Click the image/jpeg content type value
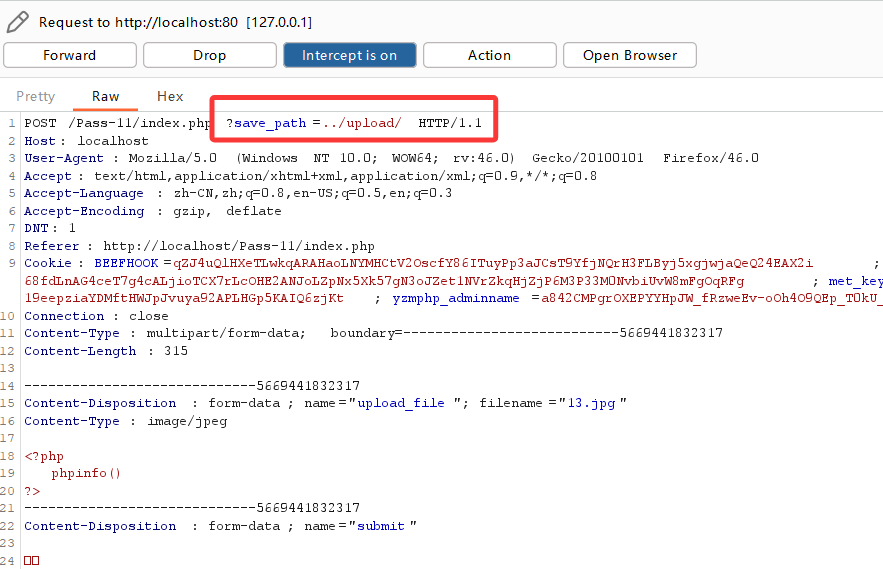The width and height of the screenshot is (883, 569). click(x=188, y=421)
